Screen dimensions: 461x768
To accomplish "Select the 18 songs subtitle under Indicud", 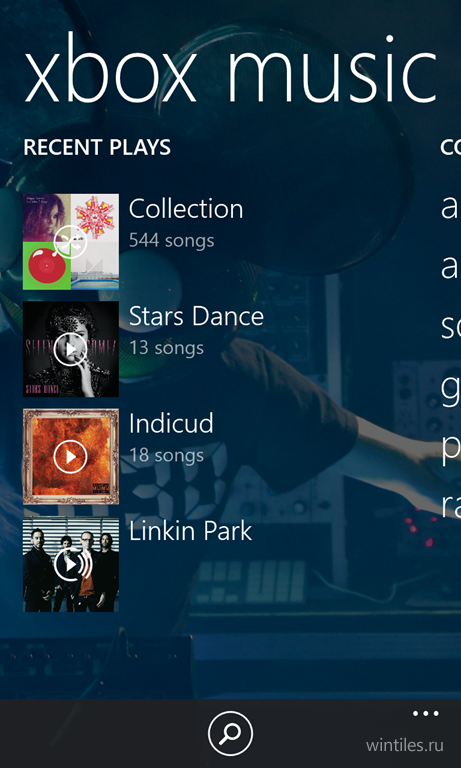I will (166, 456).
